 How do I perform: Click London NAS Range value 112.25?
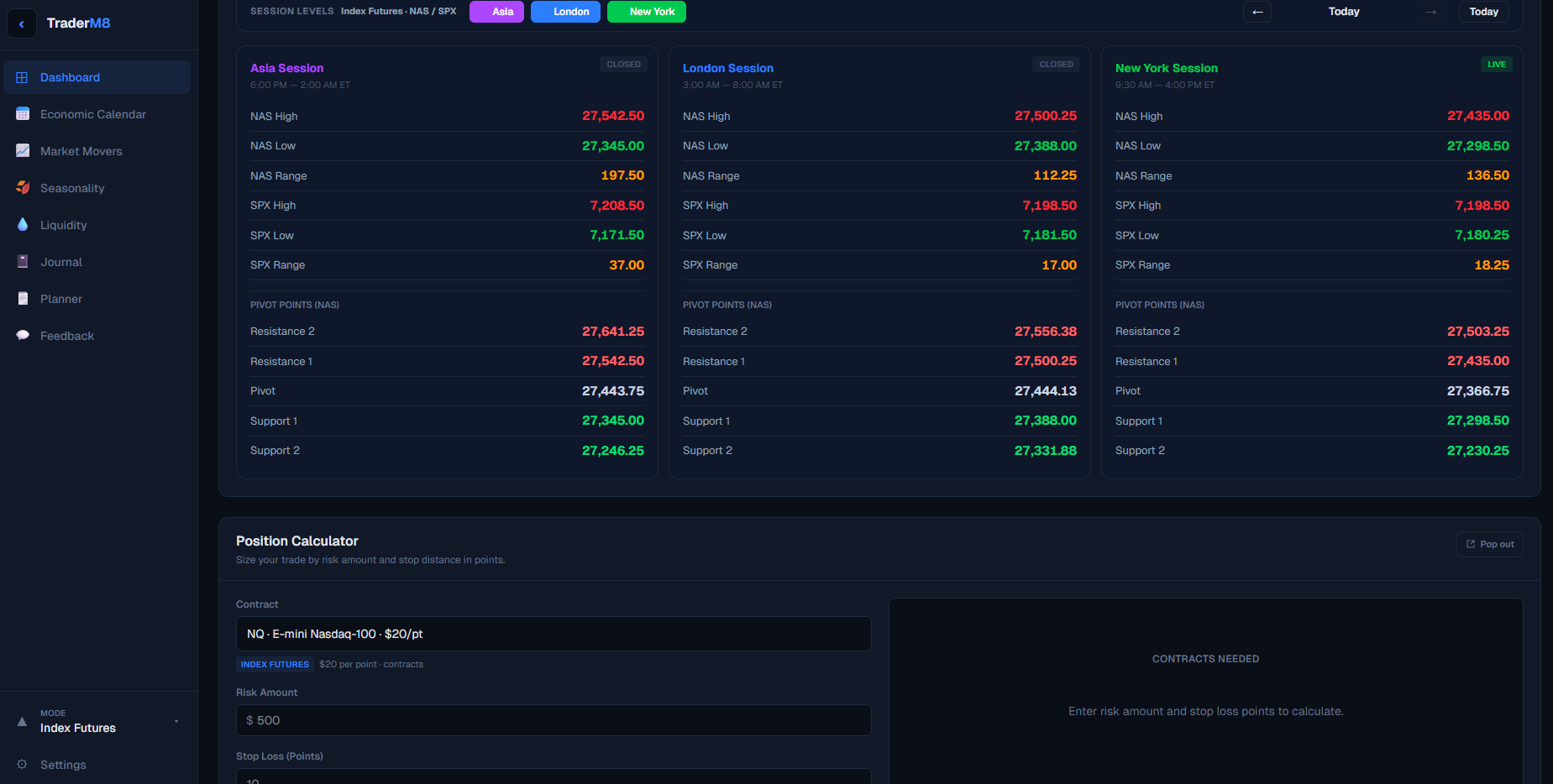1055,175
